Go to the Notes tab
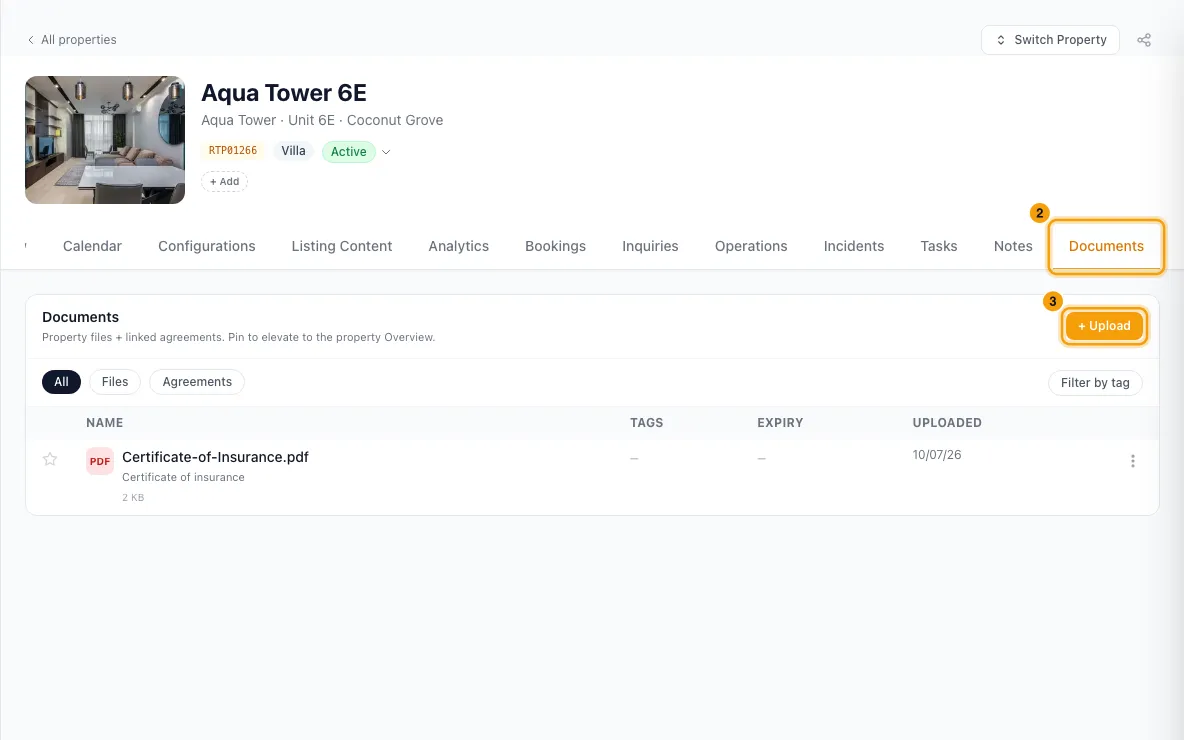The image size is (1184, 740). (x=1013, y=246)
